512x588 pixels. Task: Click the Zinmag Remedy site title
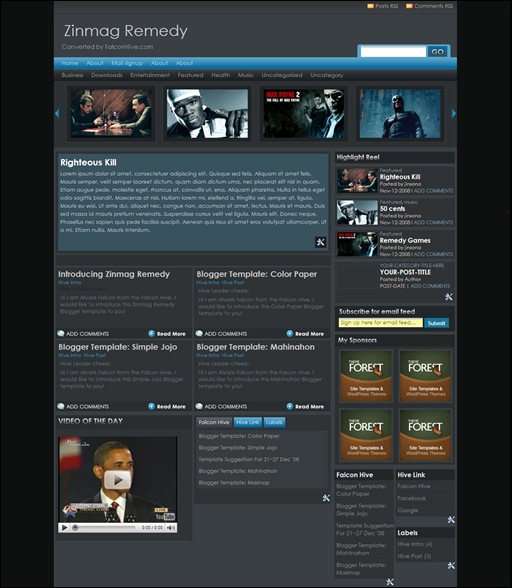[126, 31]
